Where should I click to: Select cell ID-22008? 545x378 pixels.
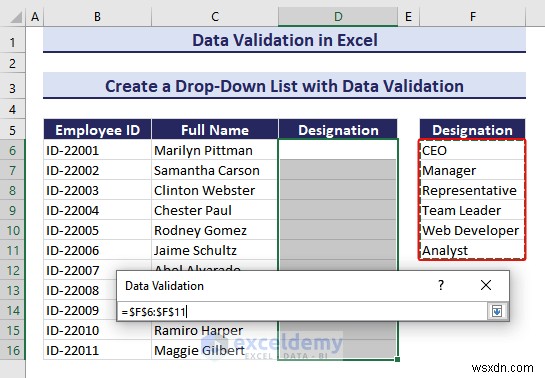point(80,290)
